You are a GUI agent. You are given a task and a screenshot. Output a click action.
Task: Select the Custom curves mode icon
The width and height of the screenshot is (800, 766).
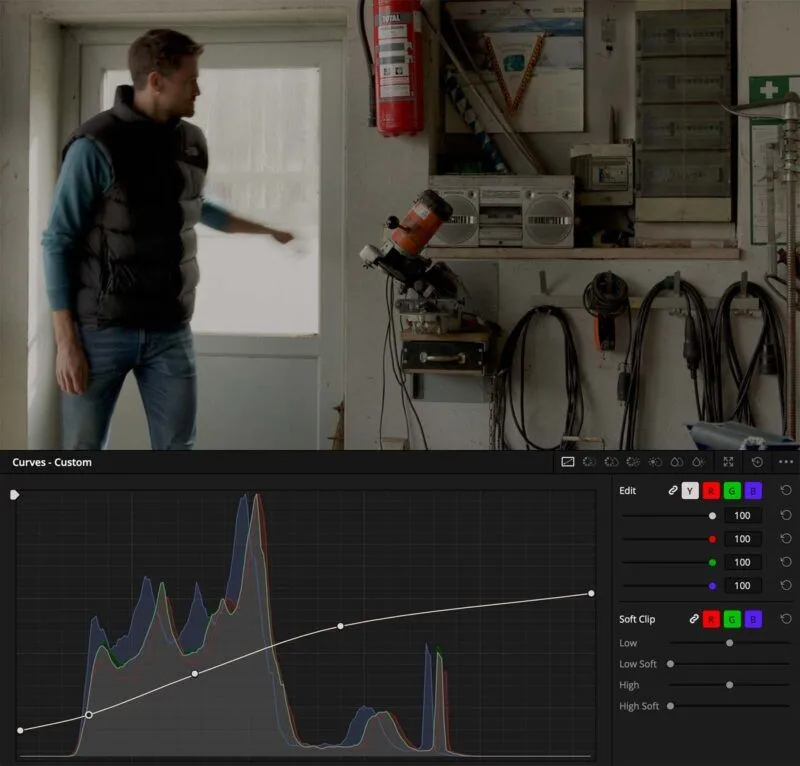point(567,462)
